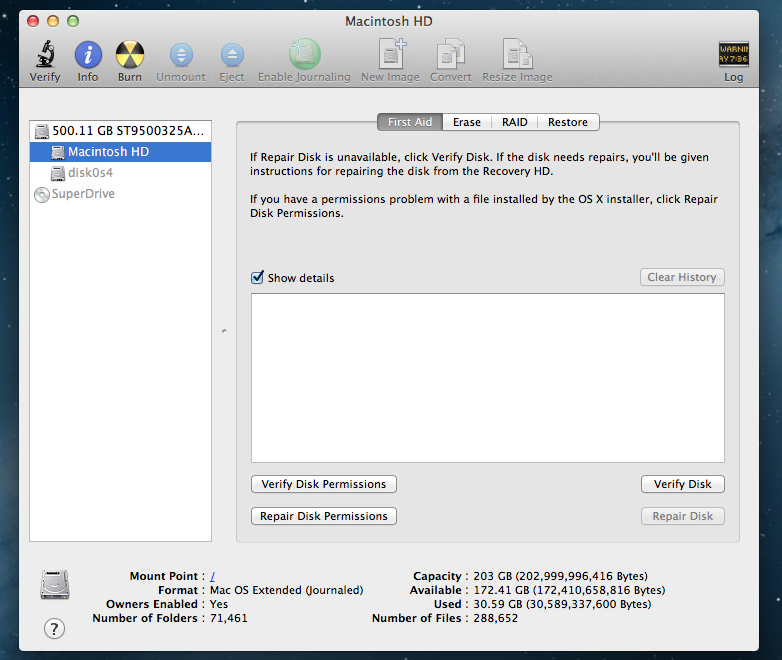The height and width of the screenshot is (660, 782).
Task: Click the Macintosh HD window title
Action: pos(389,21)
